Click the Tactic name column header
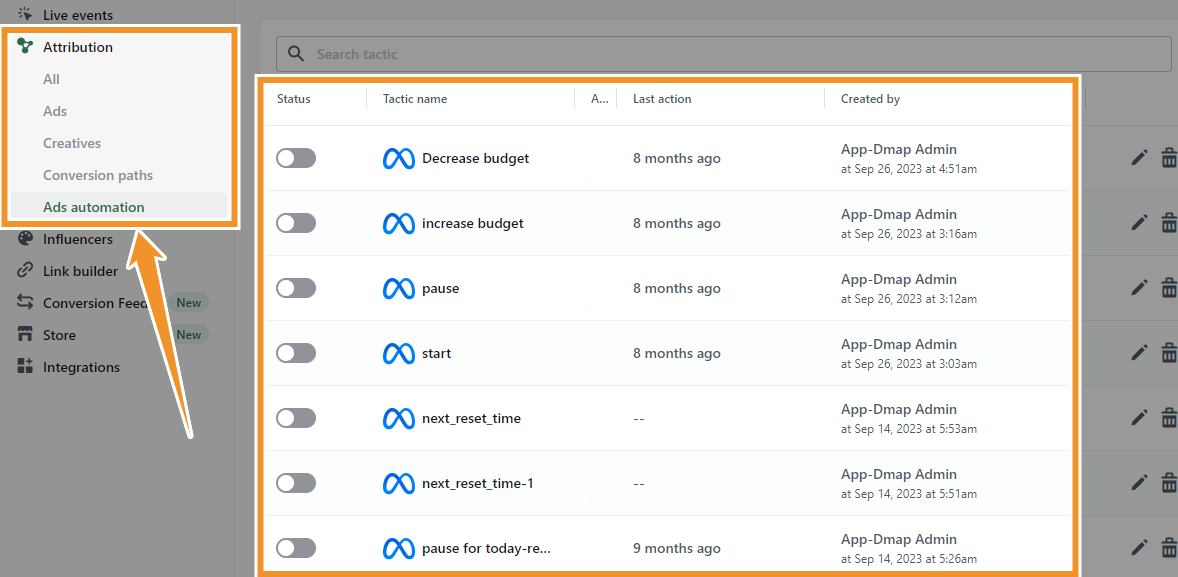 click(x=415, y=99)
